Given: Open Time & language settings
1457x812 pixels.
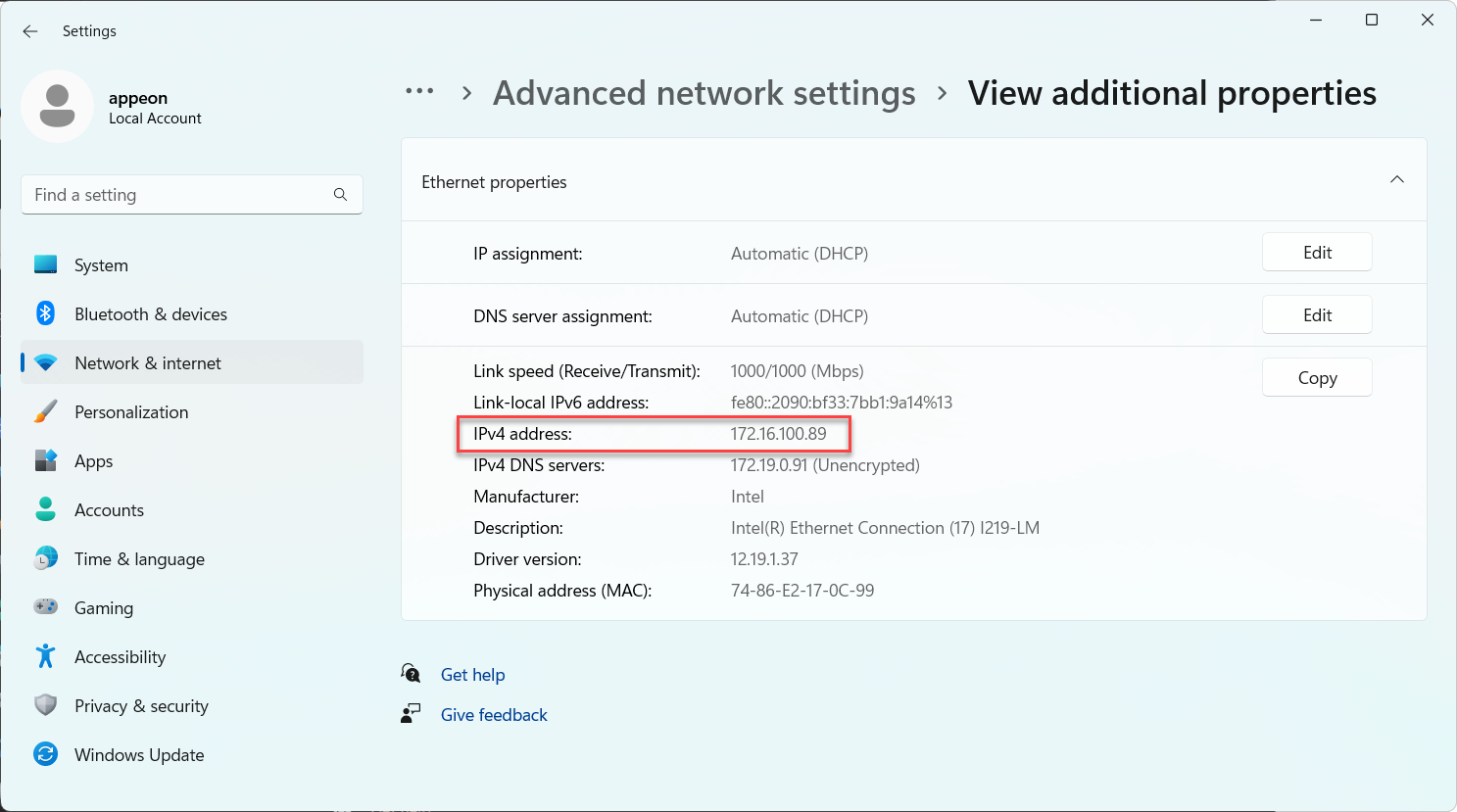Looking at the screenshot, I should (x=139, y=559).
